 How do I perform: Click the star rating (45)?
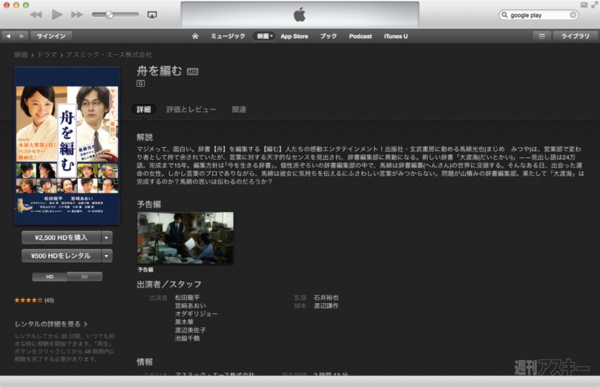pyautogui.click(x=34, y=300)
